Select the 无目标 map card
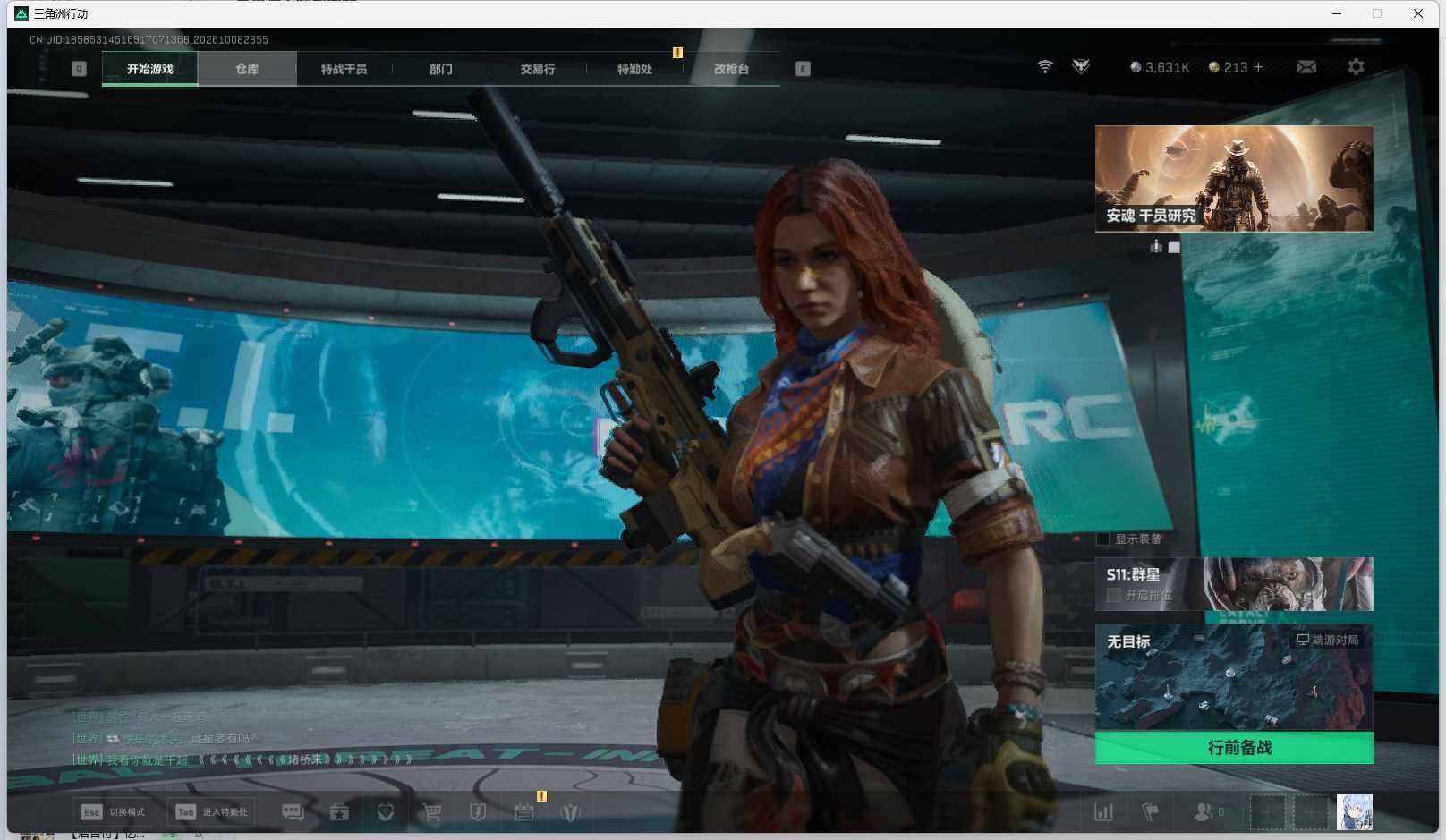Screen dimensions: 1446x840 tap(1234, 677)
